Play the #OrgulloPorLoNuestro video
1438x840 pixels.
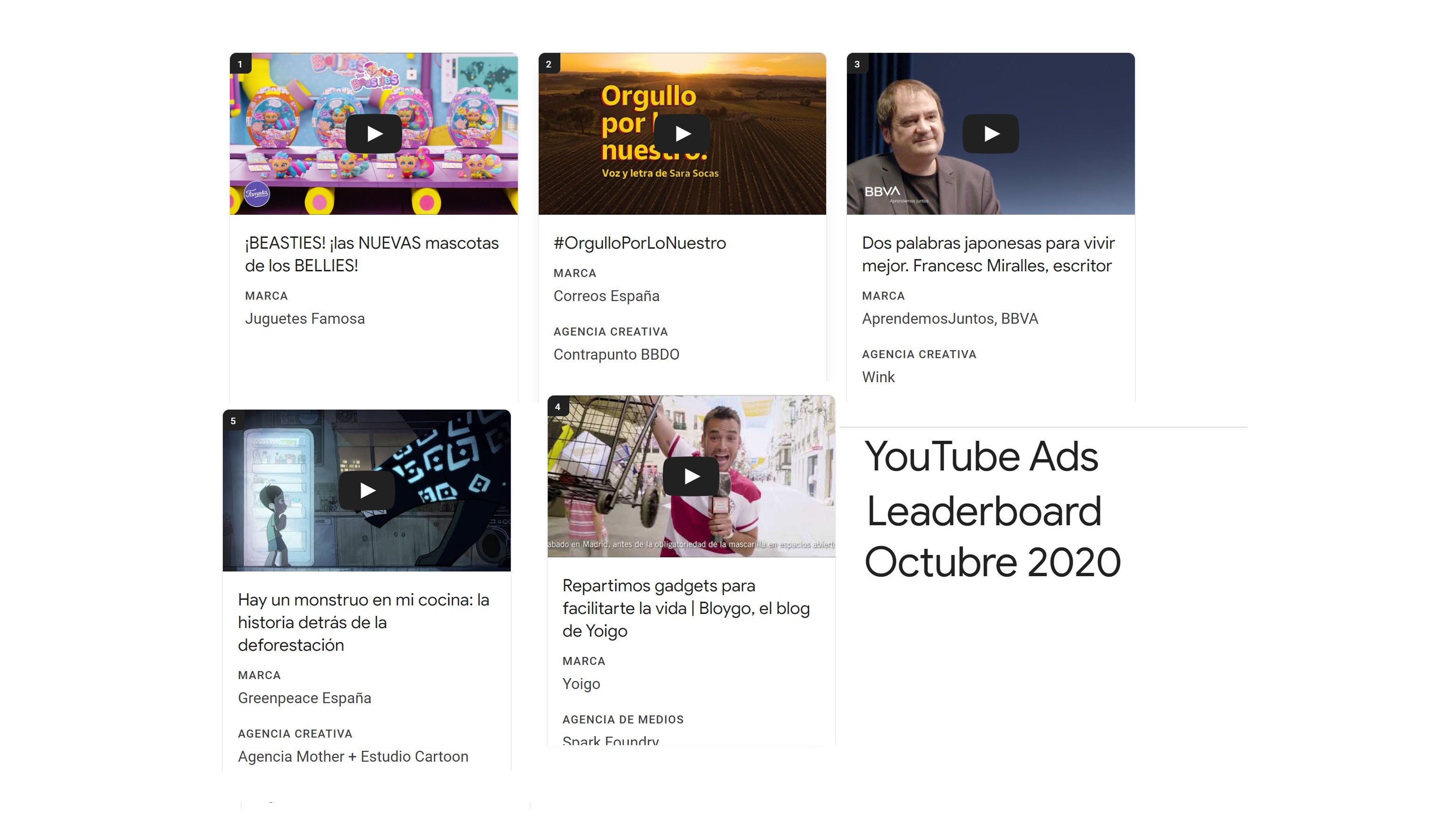682,134
